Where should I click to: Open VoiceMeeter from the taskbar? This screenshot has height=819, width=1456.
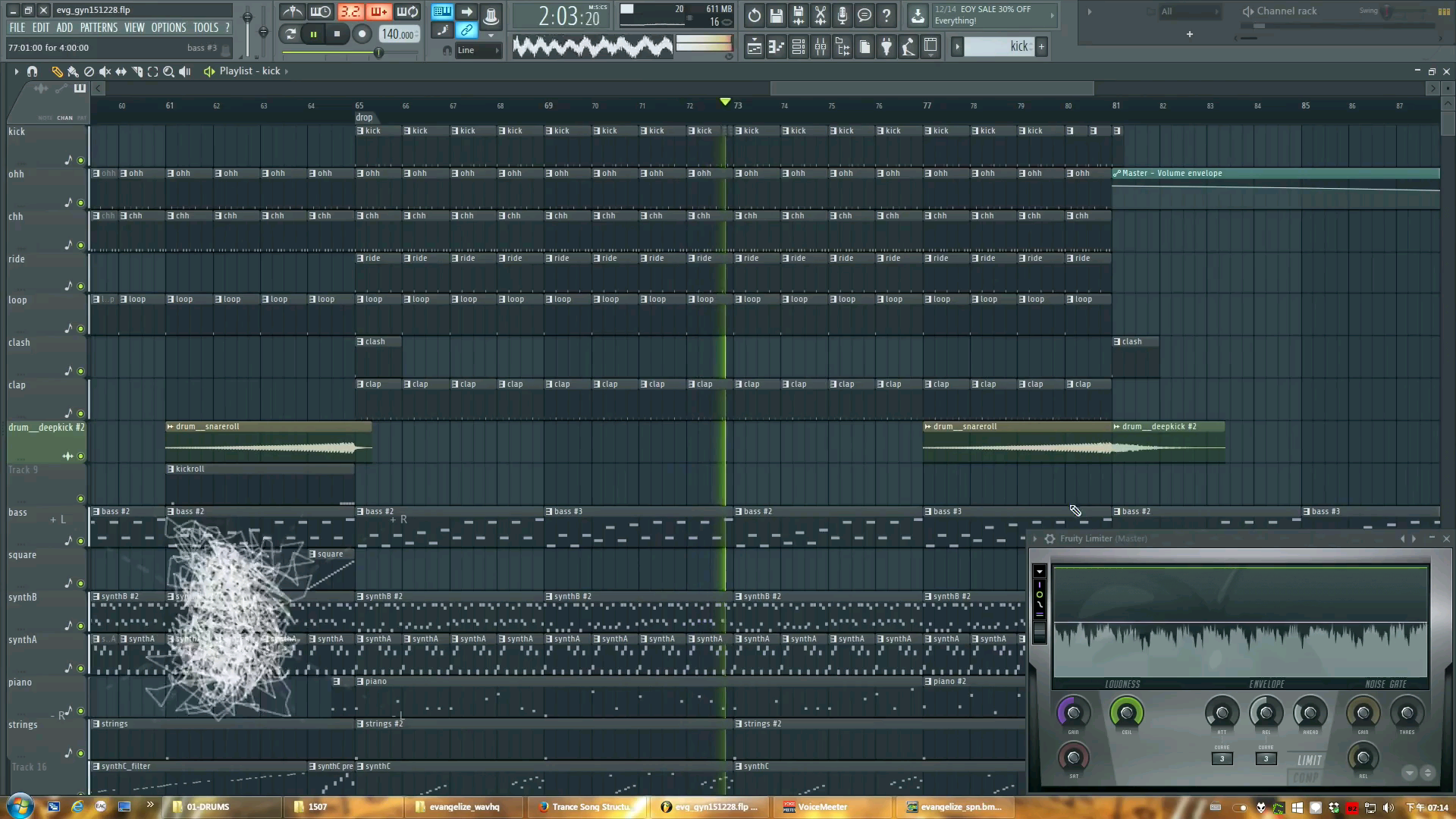click(x=822, y=807)
